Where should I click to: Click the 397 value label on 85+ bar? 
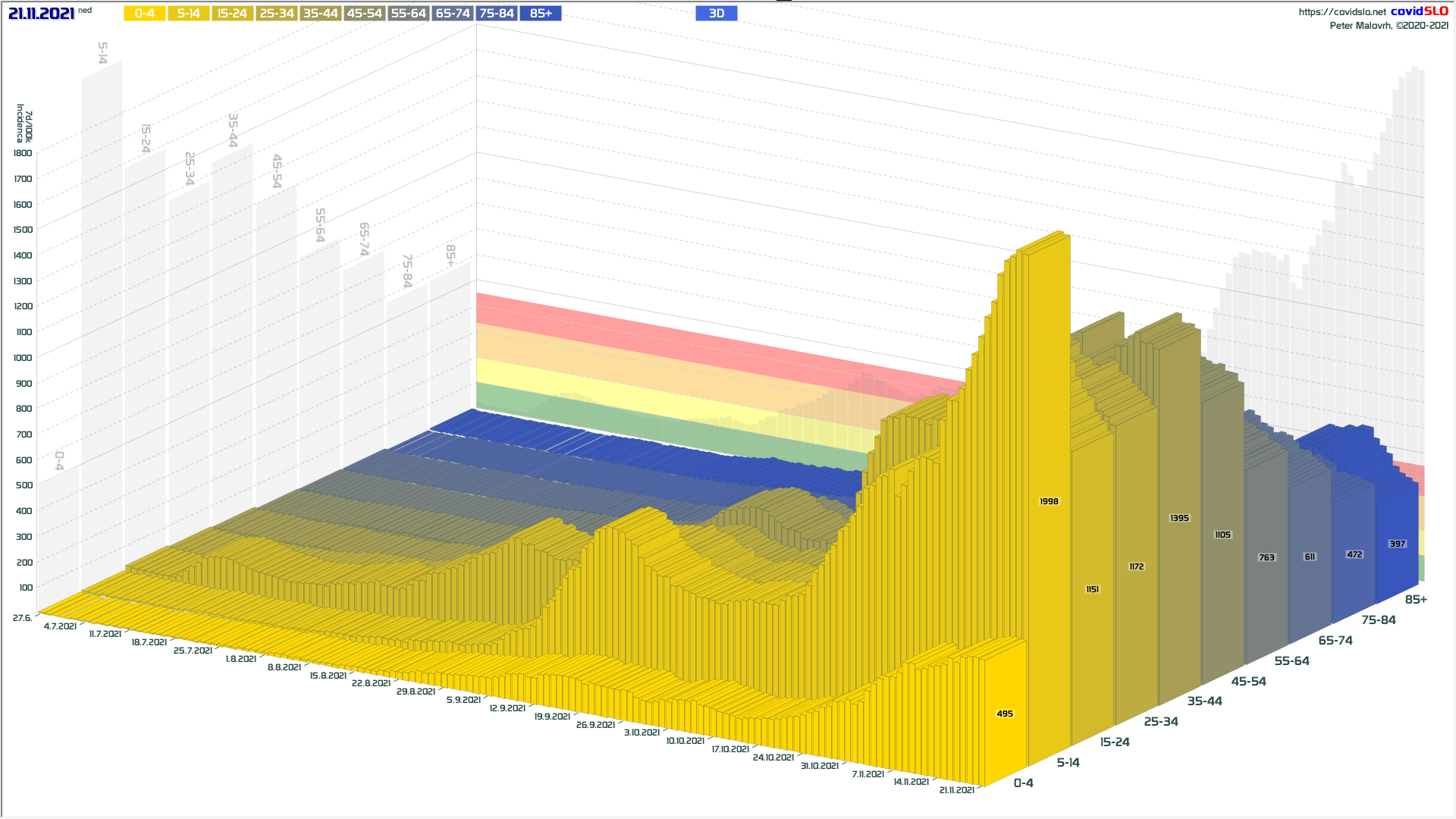(x=1398, y=544)
